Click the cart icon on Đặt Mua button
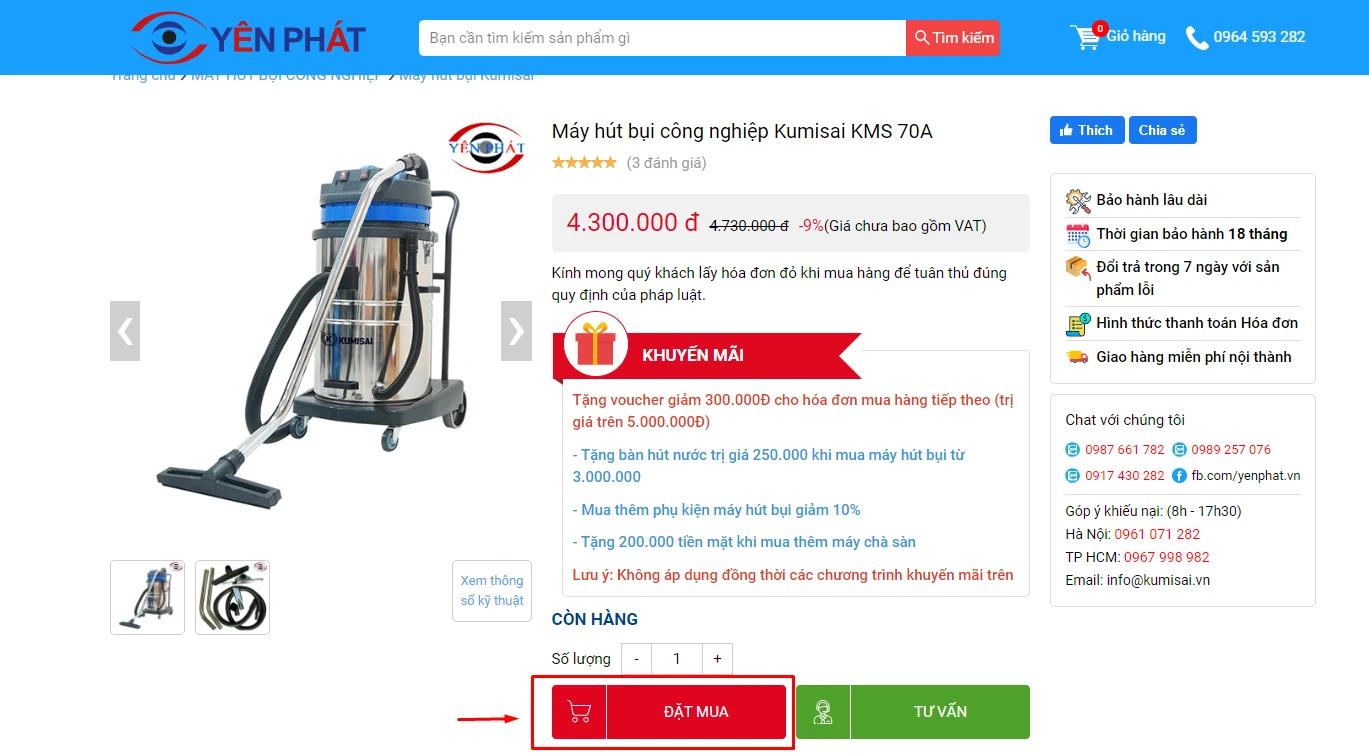The width and height of the screenshot is (1369, 754). 579,712
